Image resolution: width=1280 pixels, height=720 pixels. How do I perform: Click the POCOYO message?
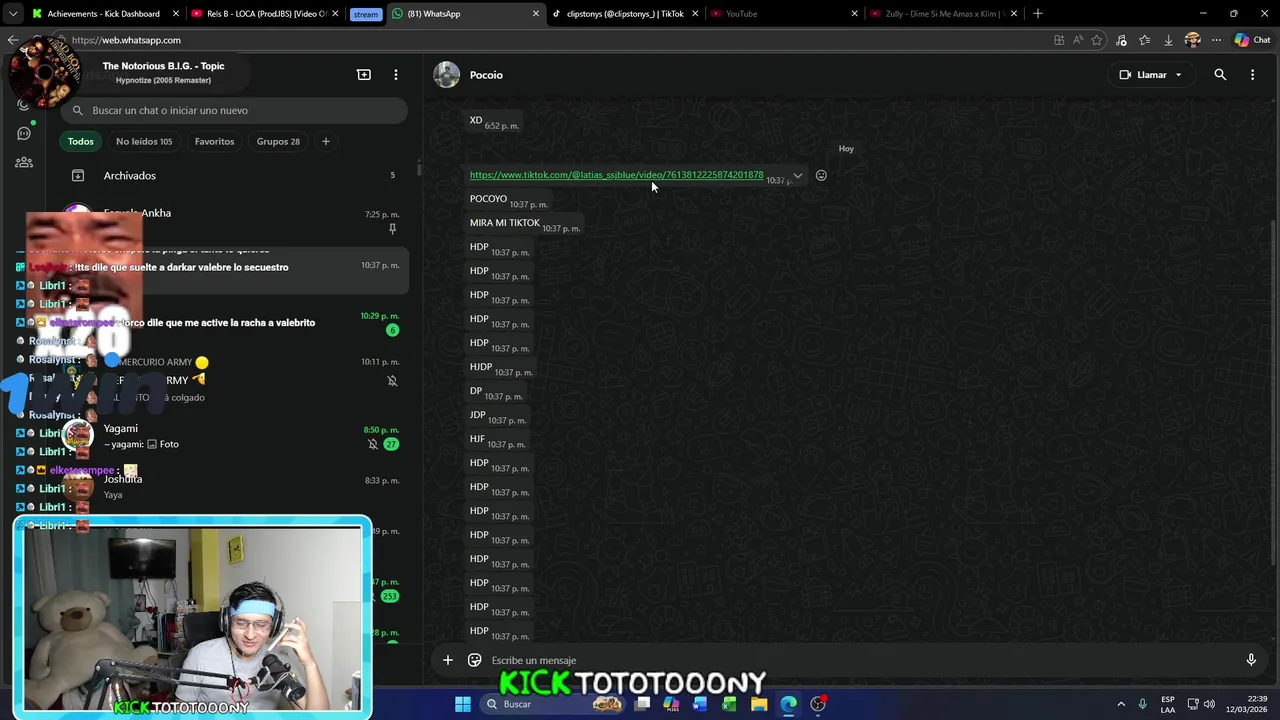pyautogui.click(x=488, y=199)
